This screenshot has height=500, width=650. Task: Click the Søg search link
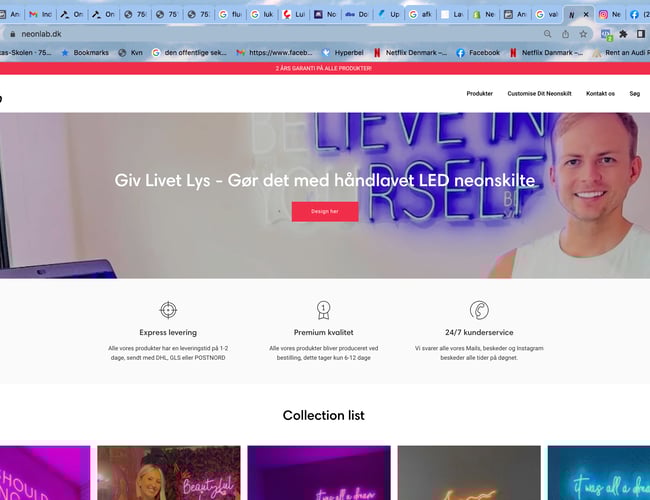(635, 94)
